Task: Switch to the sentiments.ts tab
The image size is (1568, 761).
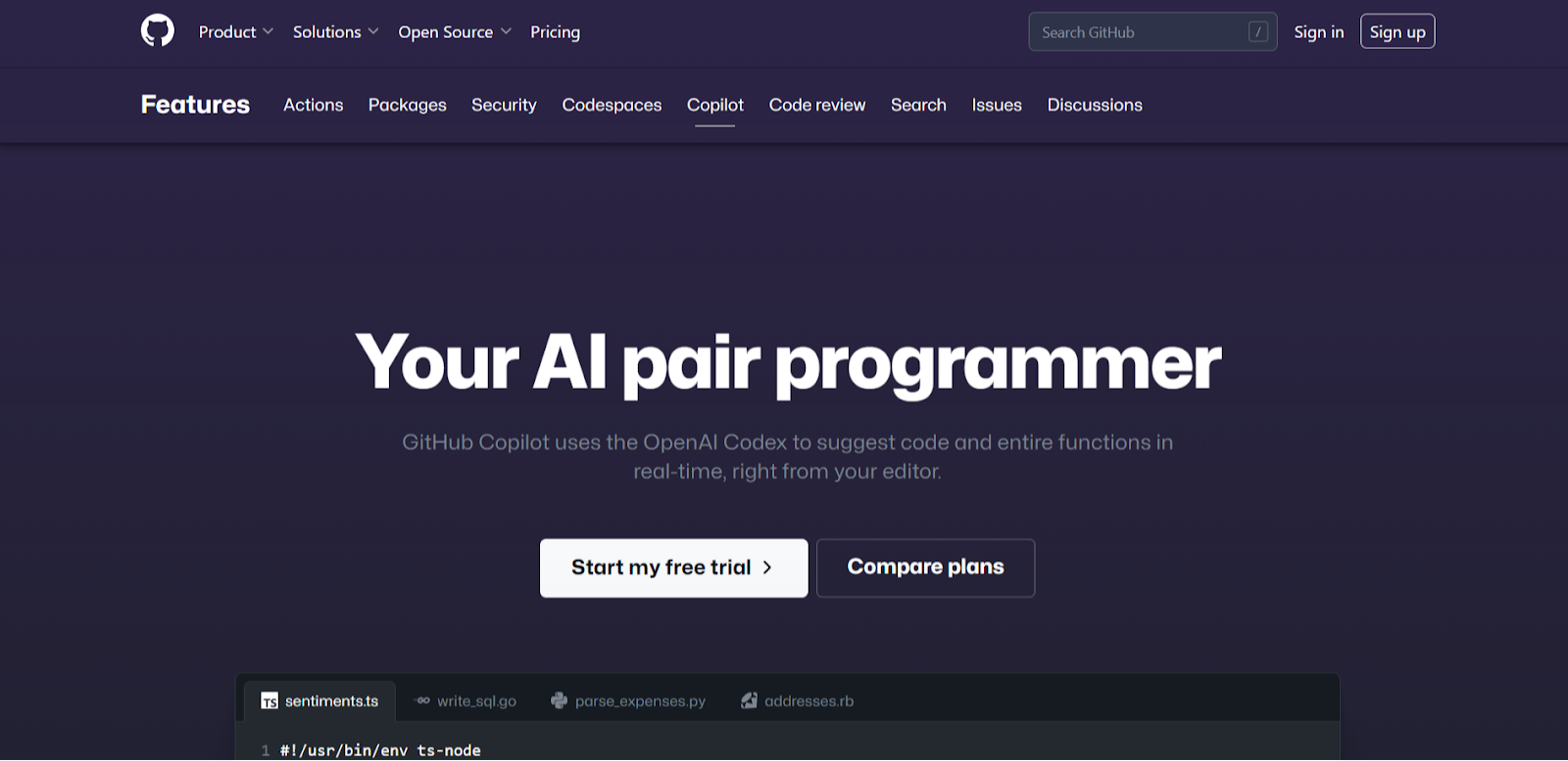Action: point(319,701)
